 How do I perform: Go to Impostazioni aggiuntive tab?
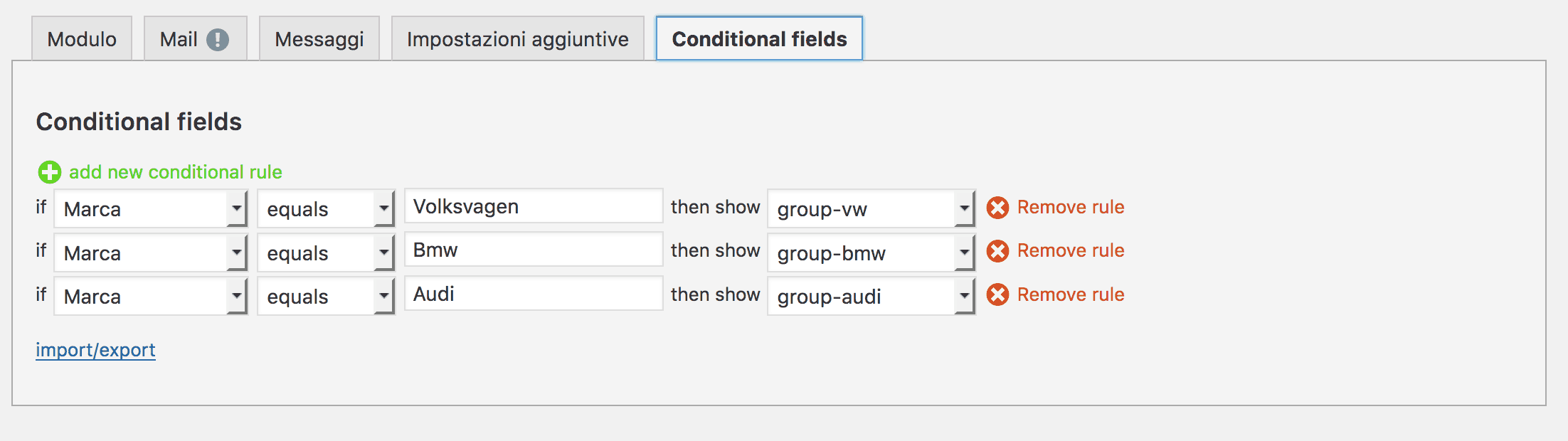pyautogui.click(x=518, y=39)
